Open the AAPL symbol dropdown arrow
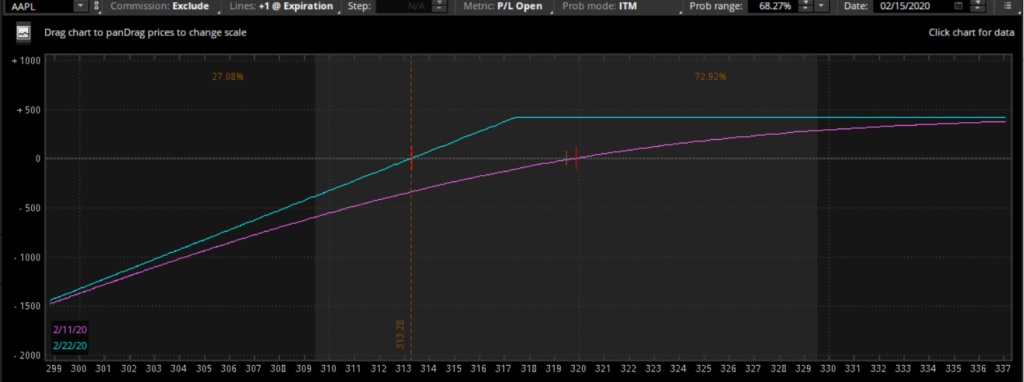1024x382 pixels. point(81,7)
